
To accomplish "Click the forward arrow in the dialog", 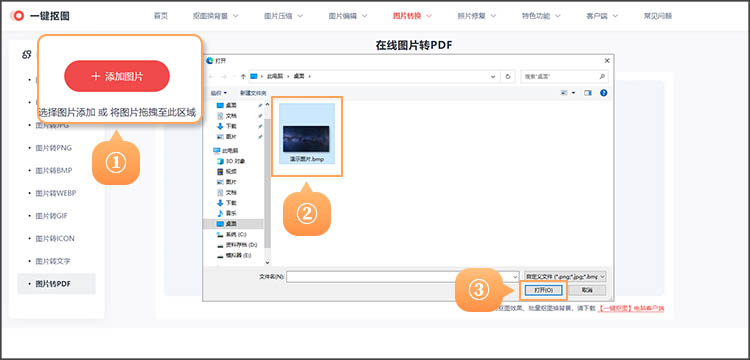I will 223,76.
